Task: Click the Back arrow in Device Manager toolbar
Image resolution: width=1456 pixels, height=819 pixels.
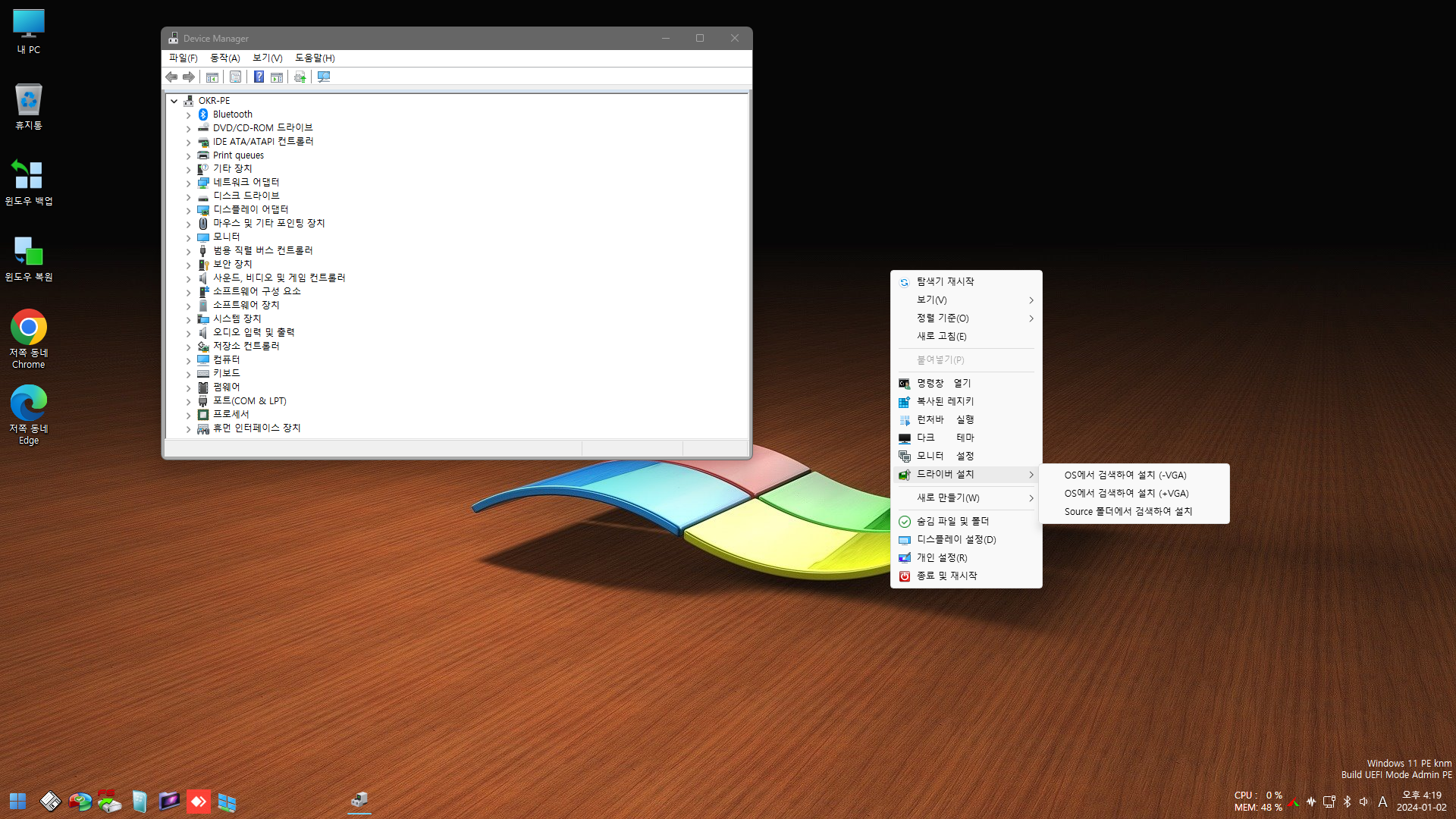Action: pyautogui.click(x=171, y=77)
